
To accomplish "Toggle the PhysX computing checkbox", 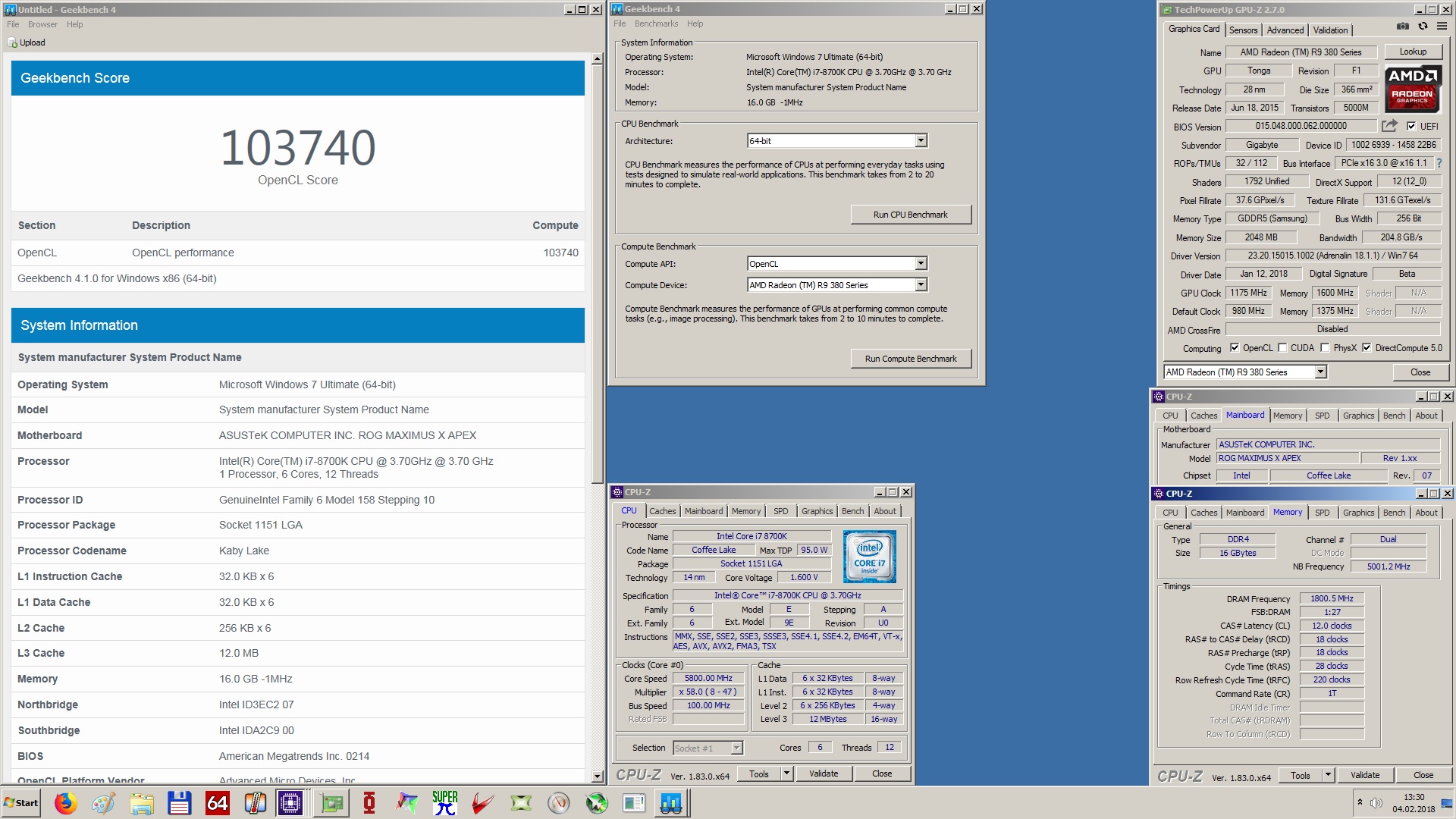I will point(1325,348).
